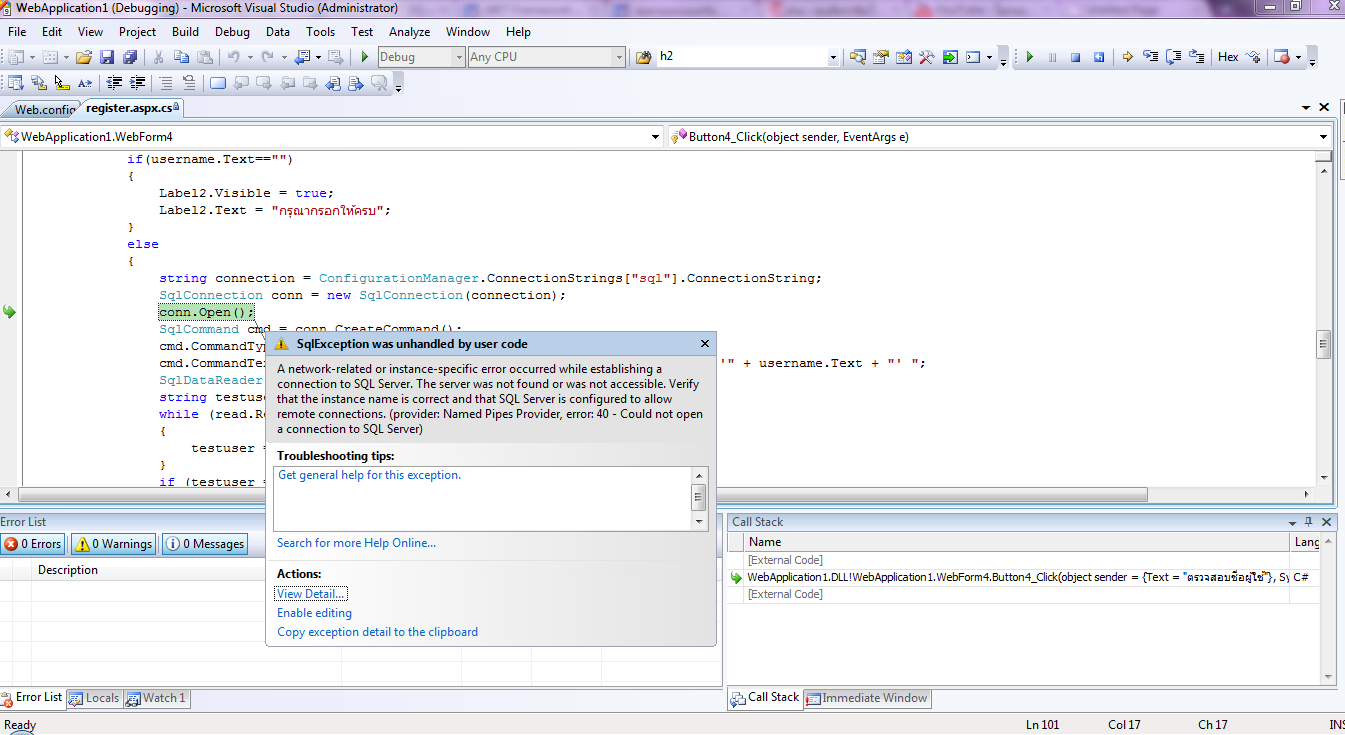Viewport: 1345px width, 735px height.
Task: Click the Step Over icon
Action: coord(1173,57)
